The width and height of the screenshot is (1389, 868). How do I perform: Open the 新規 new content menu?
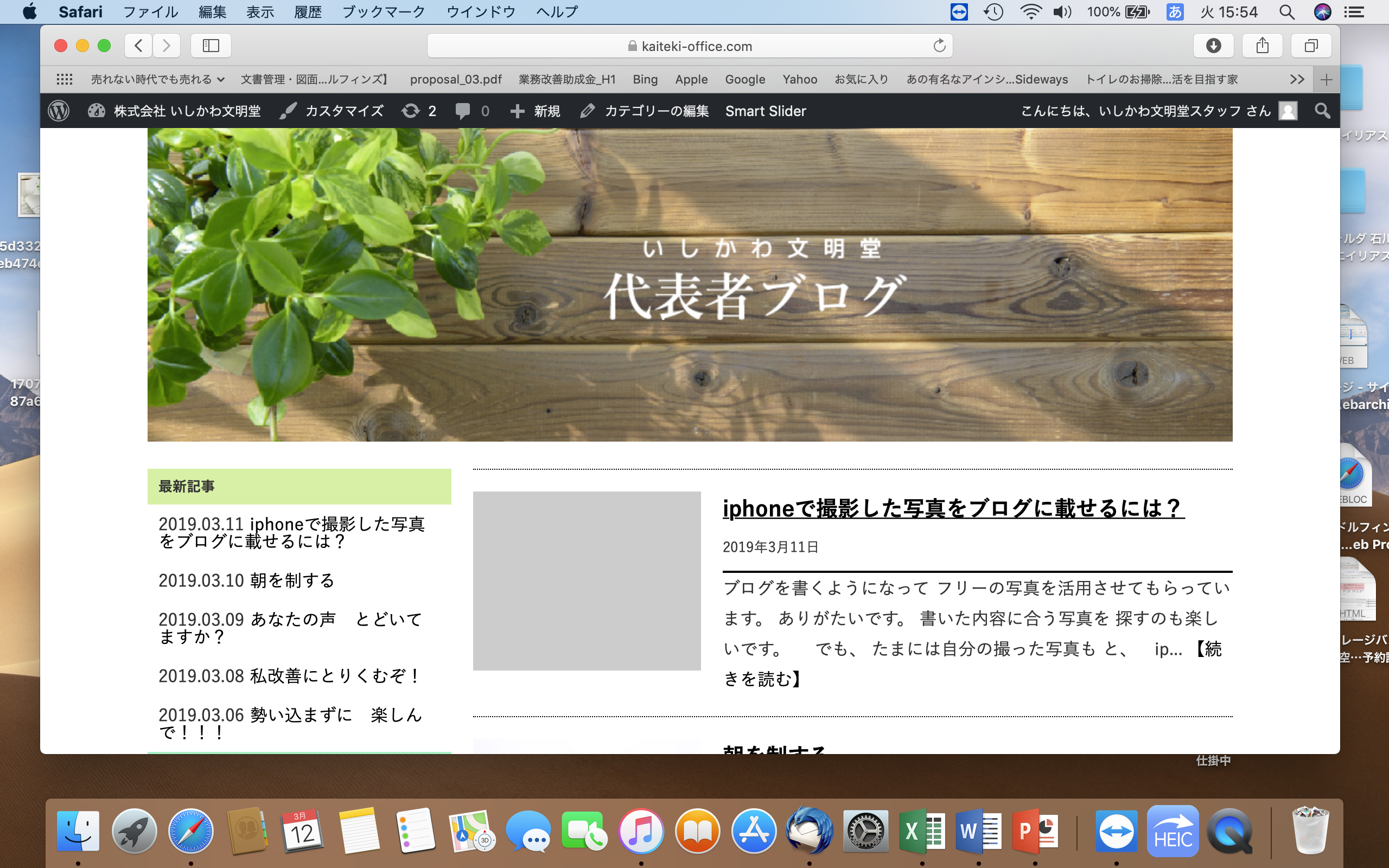(x=536, y=111)
